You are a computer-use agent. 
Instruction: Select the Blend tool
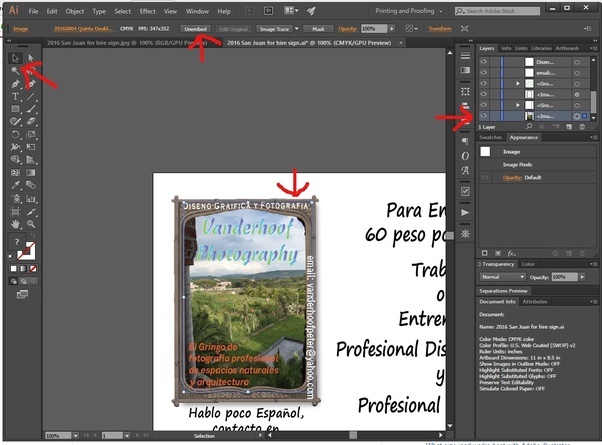31,185
